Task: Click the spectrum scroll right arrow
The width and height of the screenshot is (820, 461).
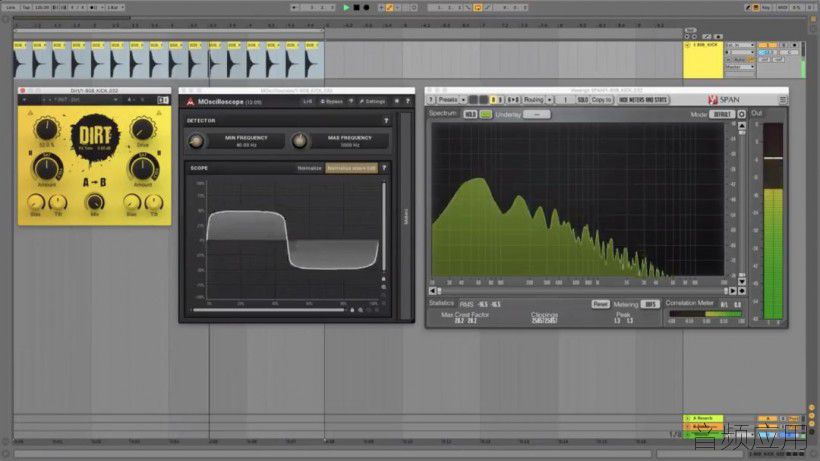Action: [x=732, y=291]
